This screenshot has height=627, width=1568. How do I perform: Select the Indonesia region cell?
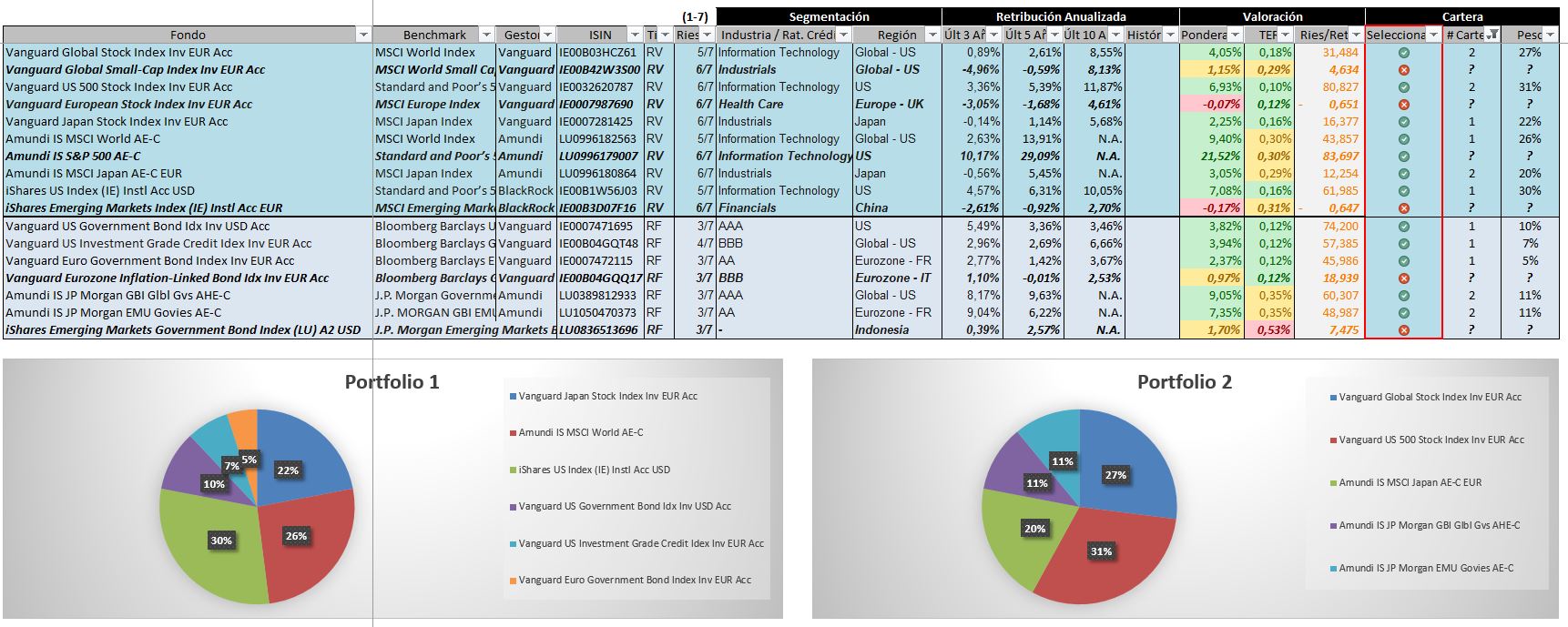[897, 330]
